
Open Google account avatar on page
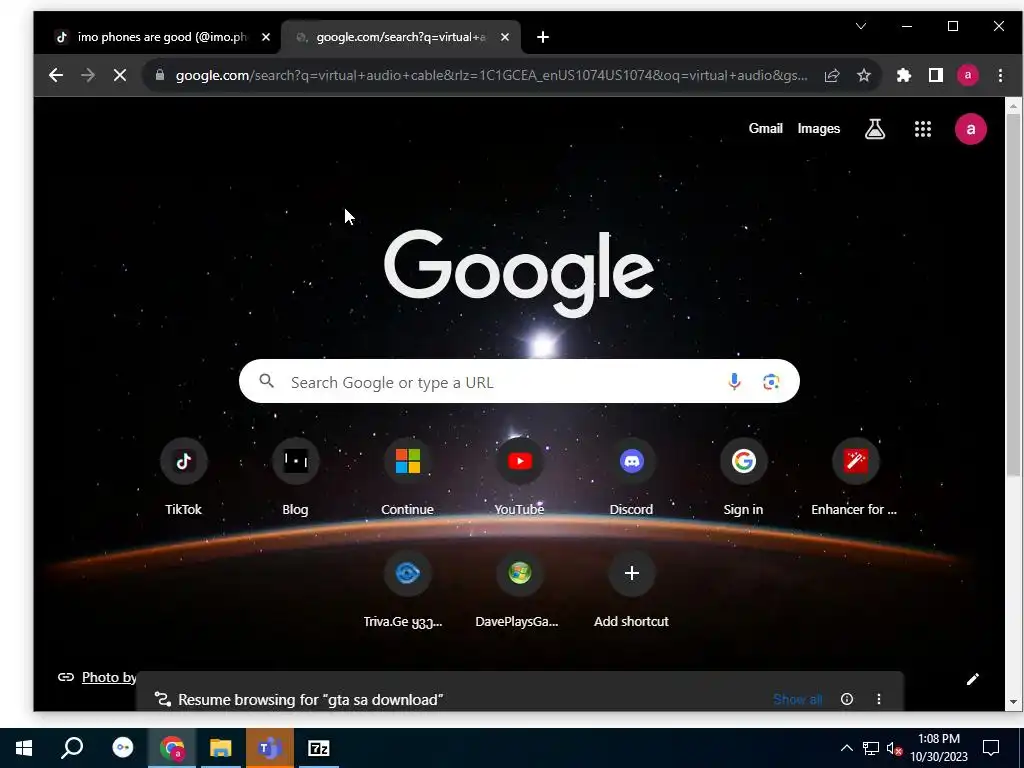(x=971, y=129)
